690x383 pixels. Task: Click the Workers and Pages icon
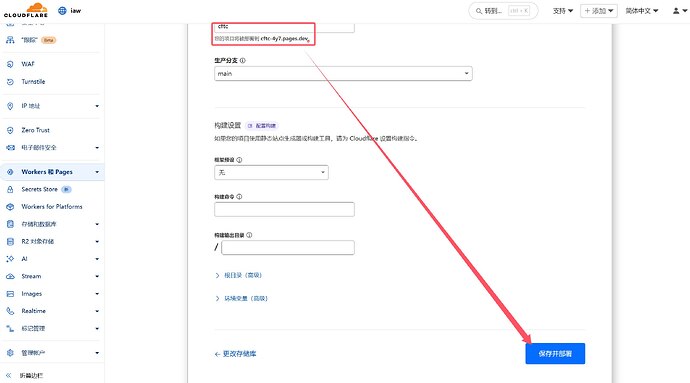tap(10, 172)
